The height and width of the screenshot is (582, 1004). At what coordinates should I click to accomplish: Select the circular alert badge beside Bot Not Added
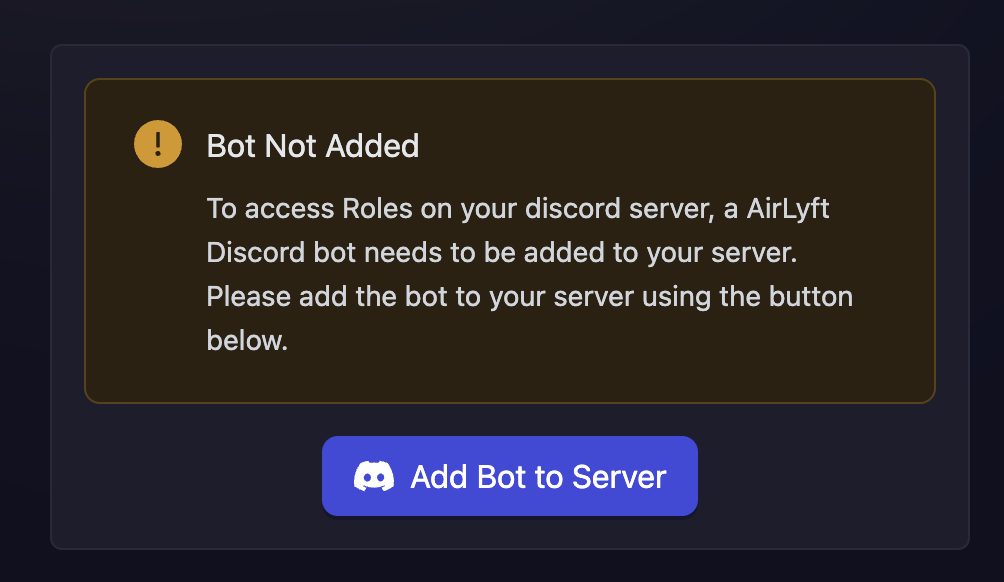[x=157, y=144]
